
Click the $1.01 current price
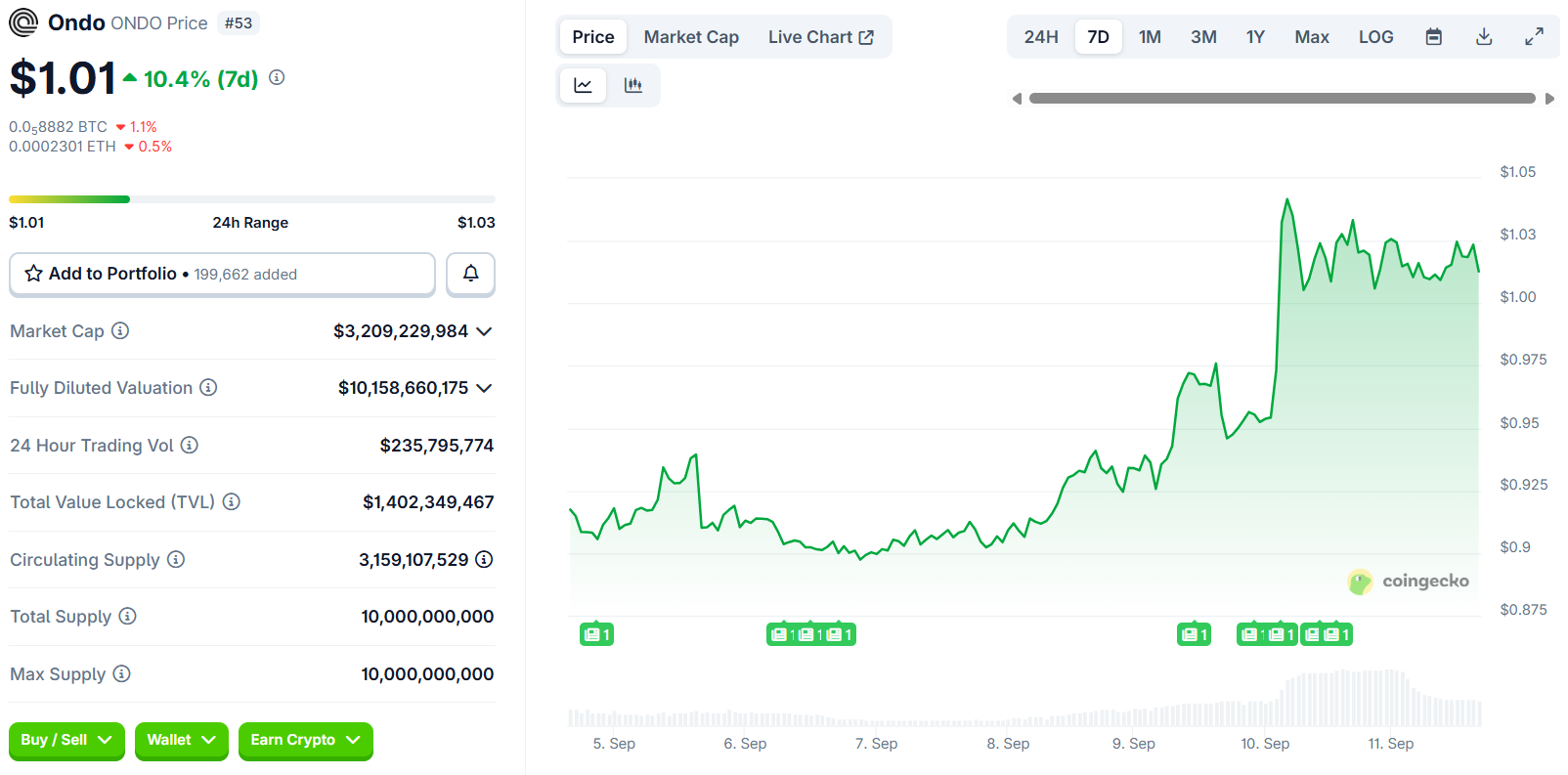(x=63, y=78)
